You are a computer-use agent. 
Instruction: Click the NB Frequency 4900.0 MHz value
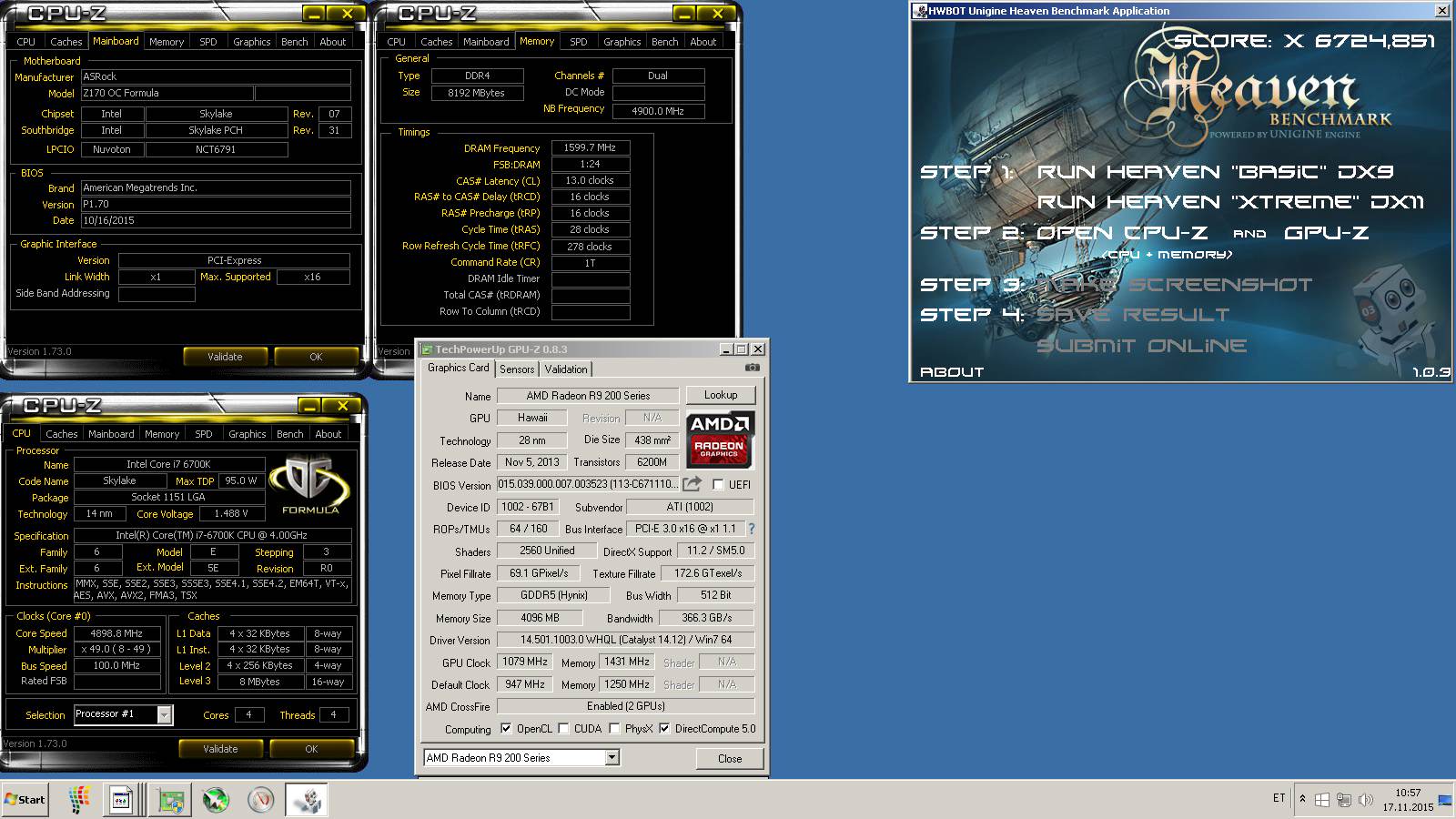click(658, 111)
